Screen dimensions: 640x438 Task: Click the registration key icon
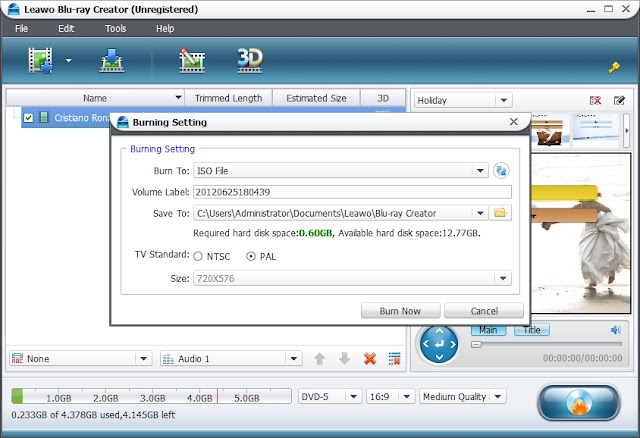[614, 67]
